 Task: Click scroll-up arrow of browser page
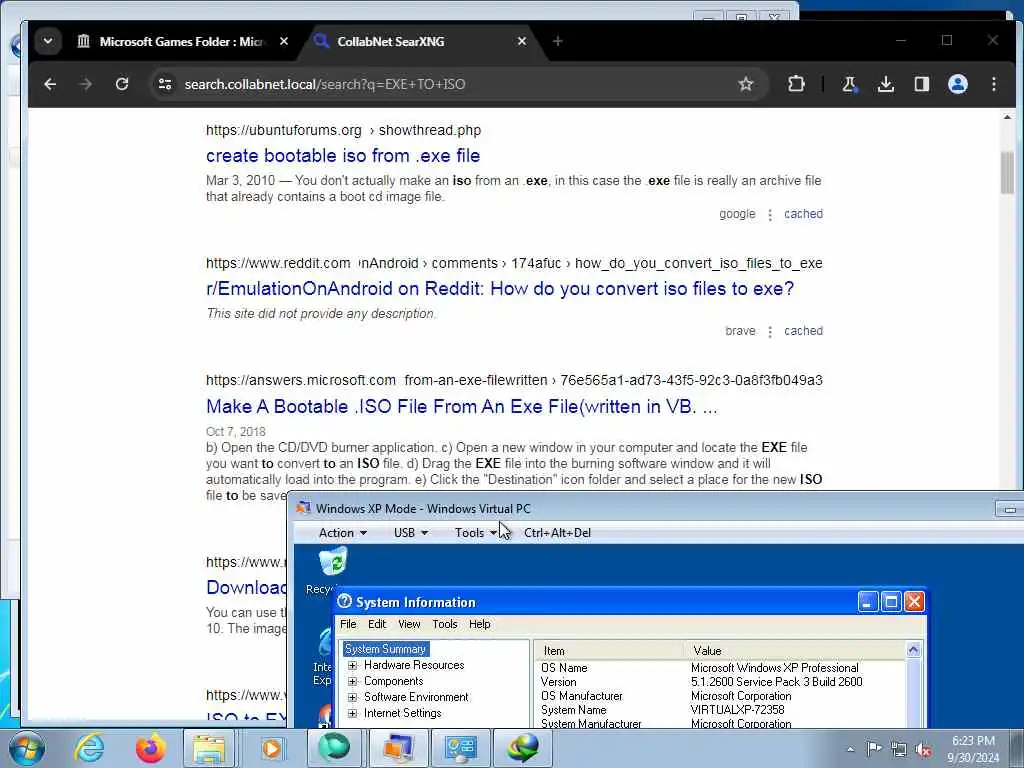[x=1006, y=118]
